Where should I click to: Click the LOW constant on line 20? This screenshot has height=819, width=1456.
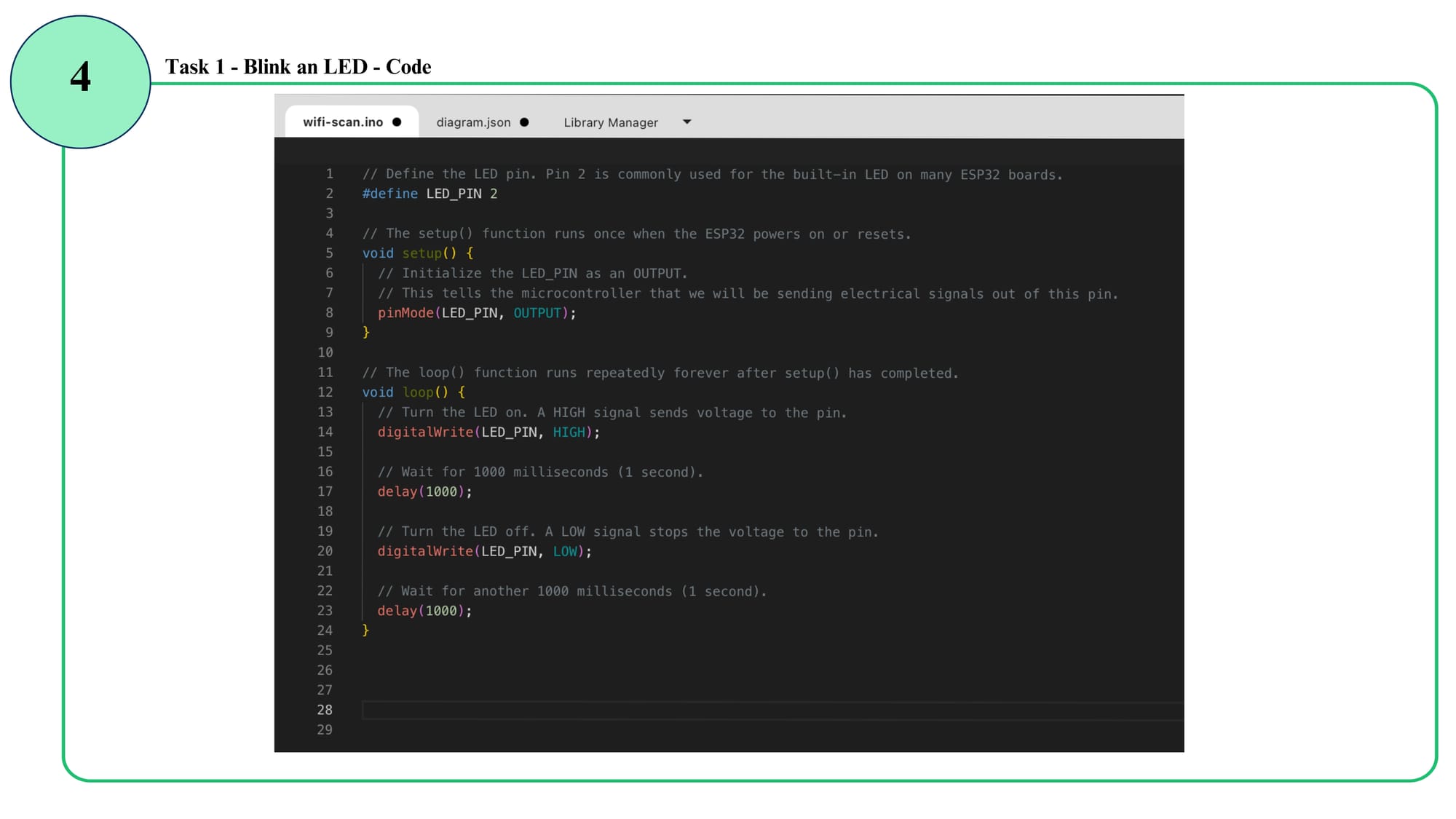pos(565,552)
